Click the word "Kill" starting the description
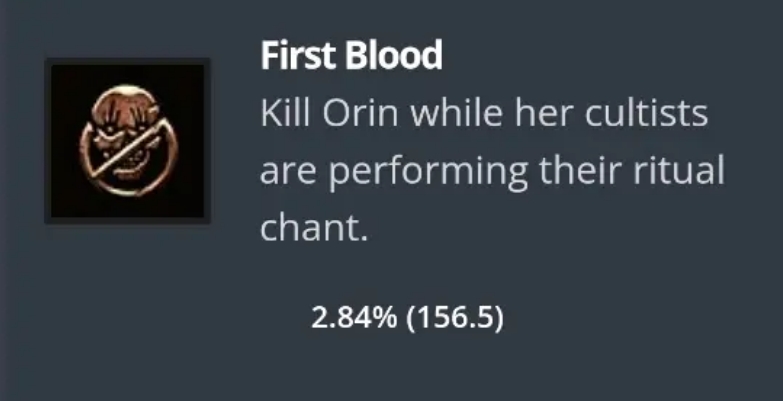Viewport: 783px width, 401px height. click(287, 114)
